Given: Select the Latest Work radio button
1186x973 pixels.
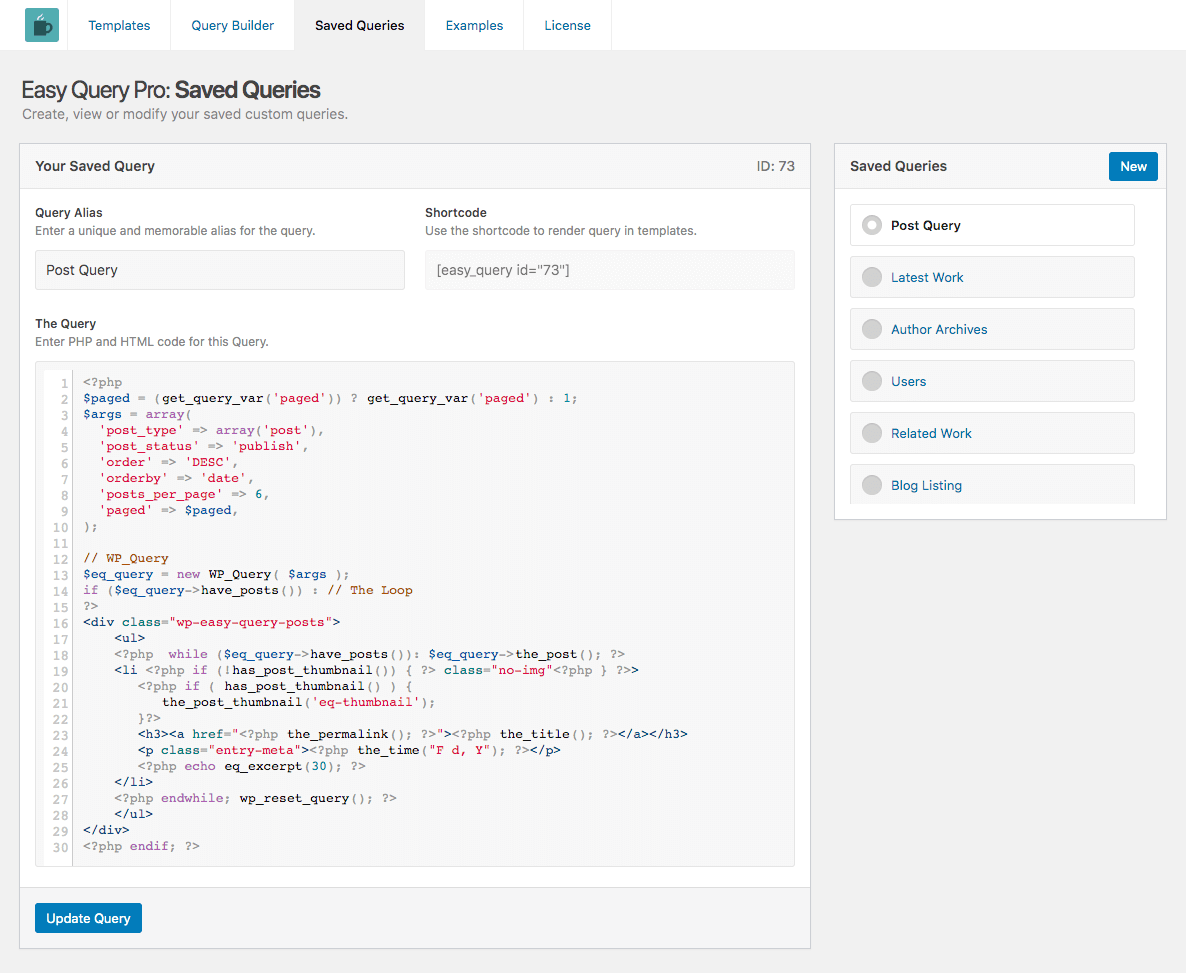Looking at the screenshot, I should (872, 277).
